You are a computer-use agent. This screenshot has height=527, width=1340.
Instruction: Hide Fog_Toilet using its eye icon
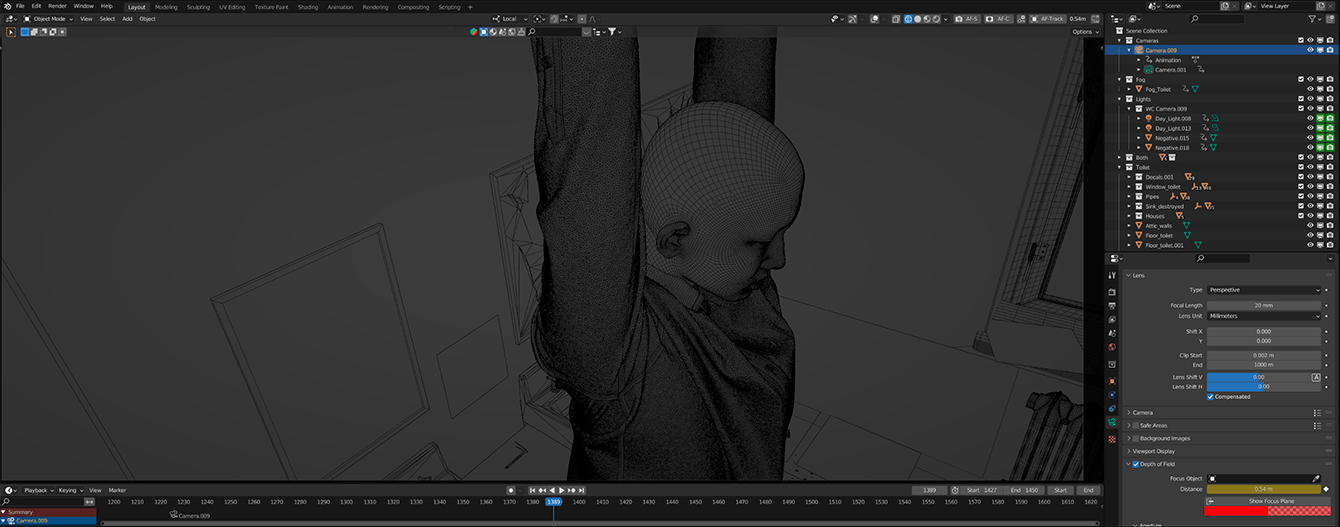1310,89
